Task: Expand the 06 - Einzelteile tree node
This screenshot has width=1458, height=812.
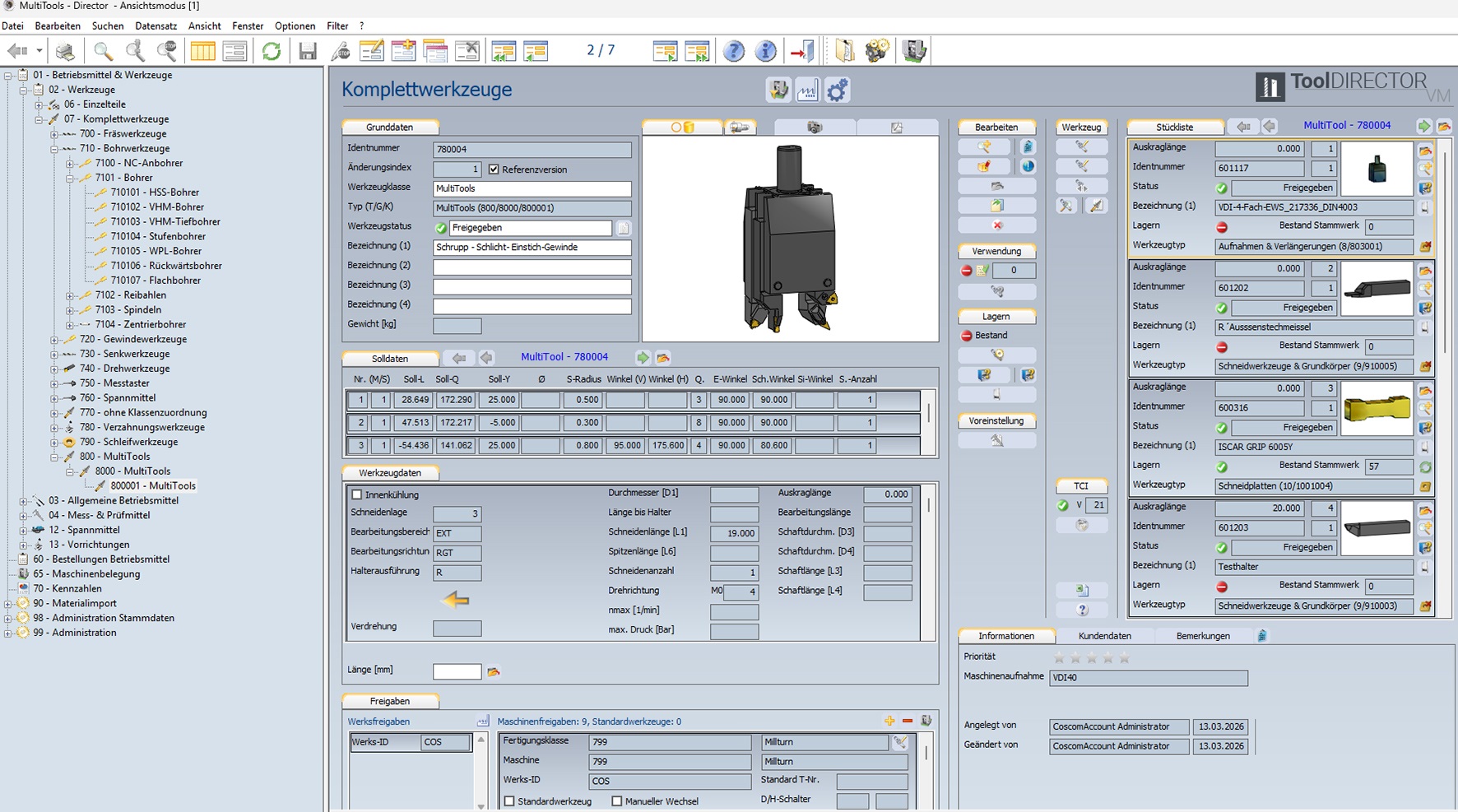Action: click(x=39, y=104)
